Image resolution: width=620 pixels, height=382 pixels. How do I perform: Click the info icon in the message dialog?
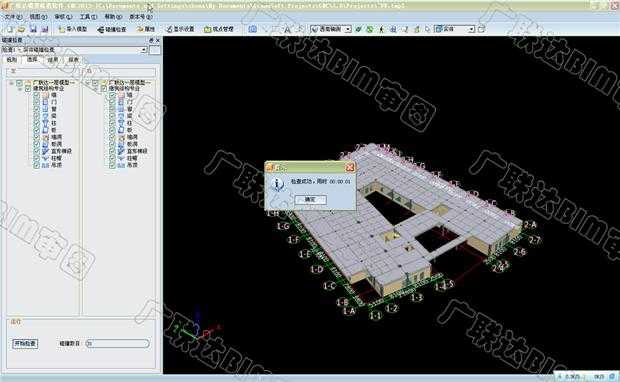click(279, 184)
